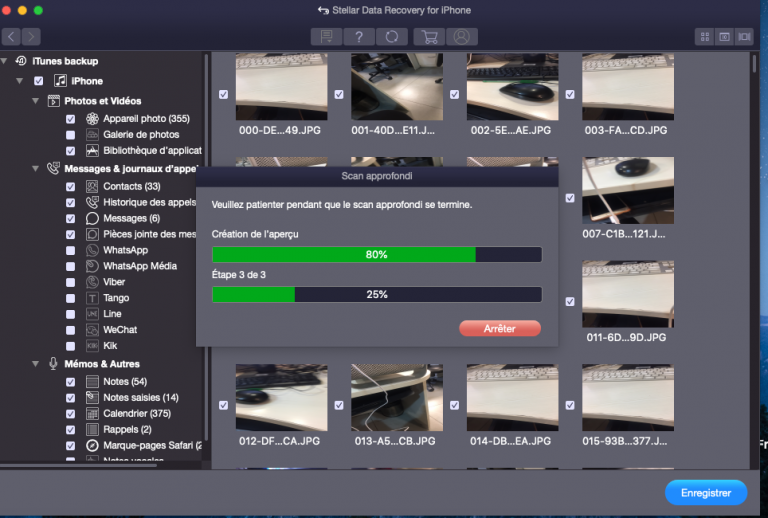This screenshot has height=518, width=768.
Task: Collapse the iTunes backup tree
Action: 4,61
